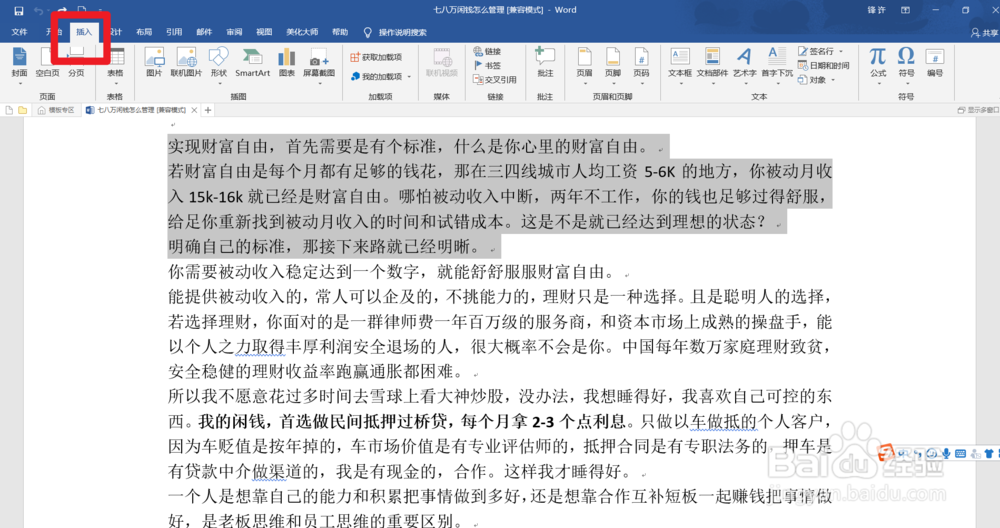This screenshot has height=528, width=1000.
Task: Switch to the 邮件 Mailings tab
Action: coord(204,33)
